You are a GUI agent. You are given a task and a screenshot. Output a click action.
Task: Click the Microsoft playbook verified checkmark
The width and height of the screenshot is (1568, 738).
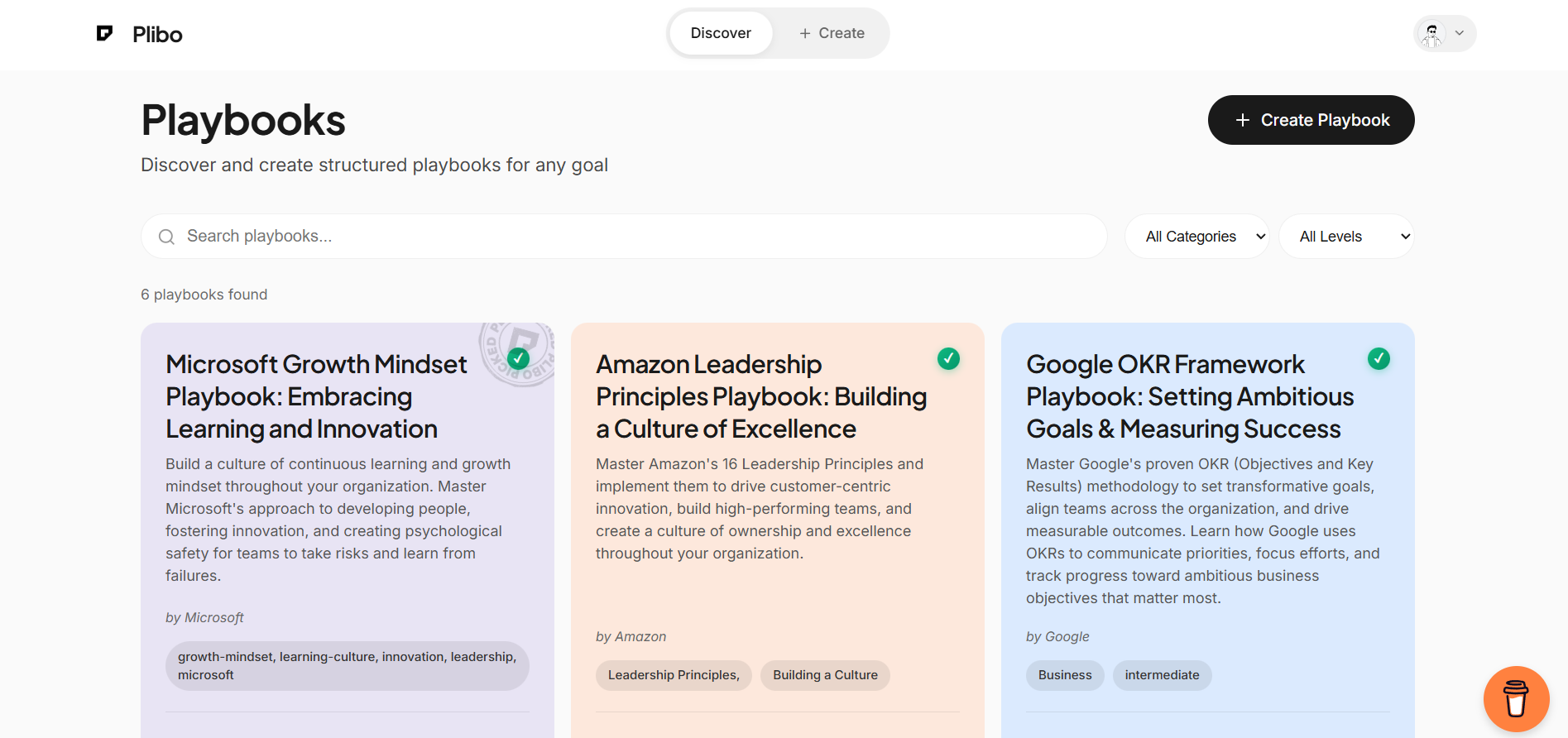[x=519, y=358]
